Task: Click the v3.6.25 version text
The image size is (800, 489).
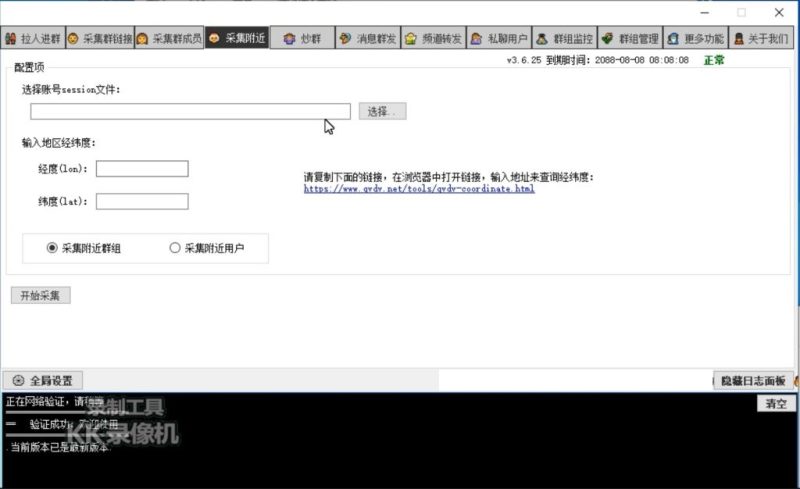Action: [x=523, y=60]
